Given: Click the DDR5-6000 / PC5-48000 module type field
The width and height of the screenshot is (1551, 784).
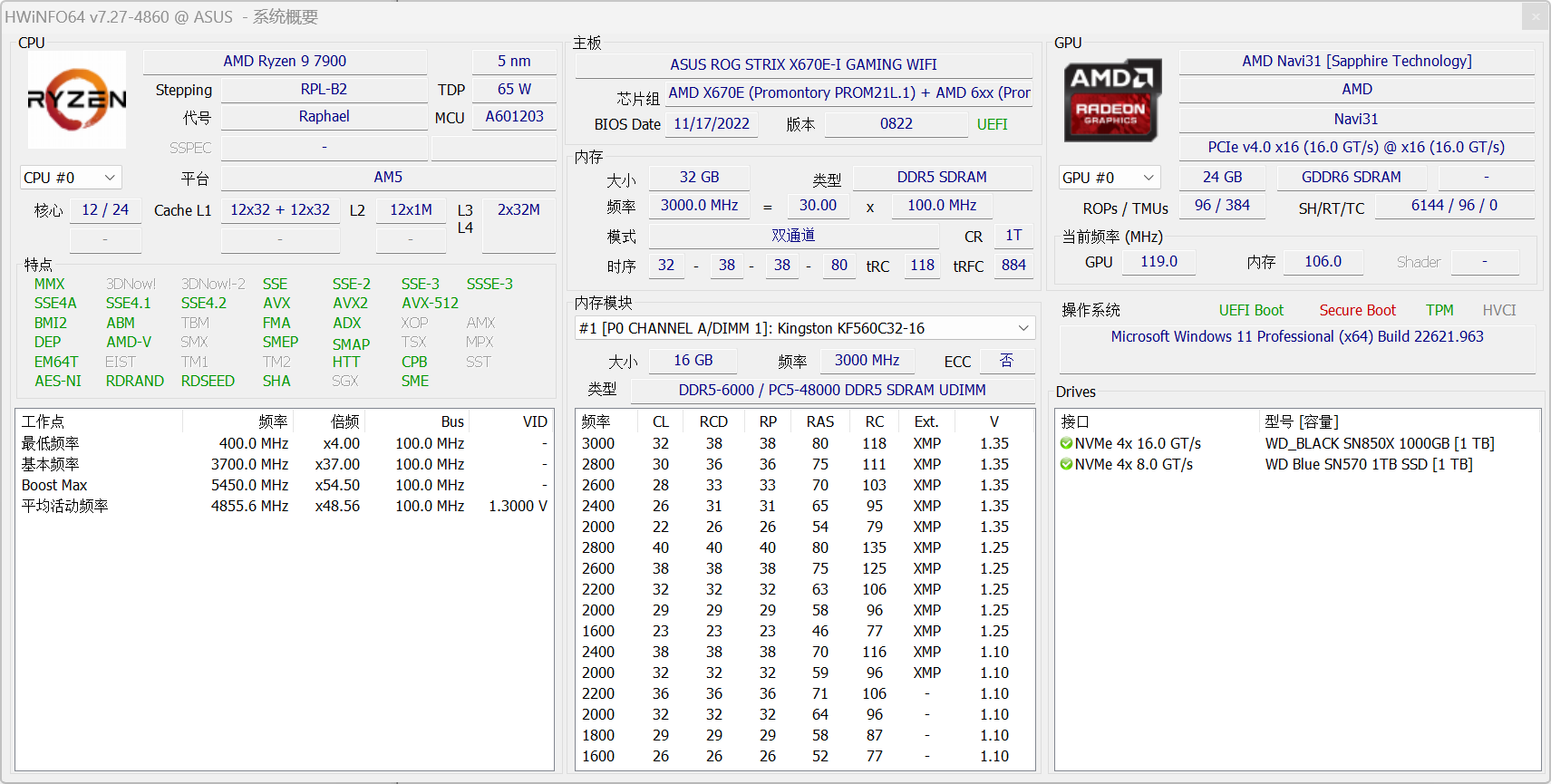Looking at the screenshot, I should click(832, 390).
